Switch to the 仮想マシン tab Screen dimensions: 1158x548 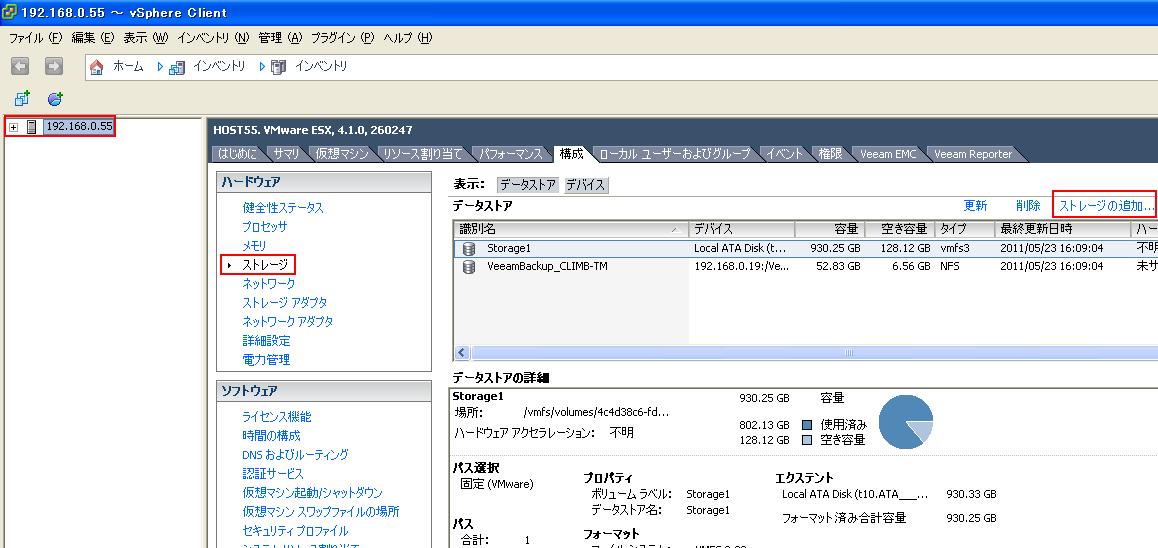pos(341,154)
